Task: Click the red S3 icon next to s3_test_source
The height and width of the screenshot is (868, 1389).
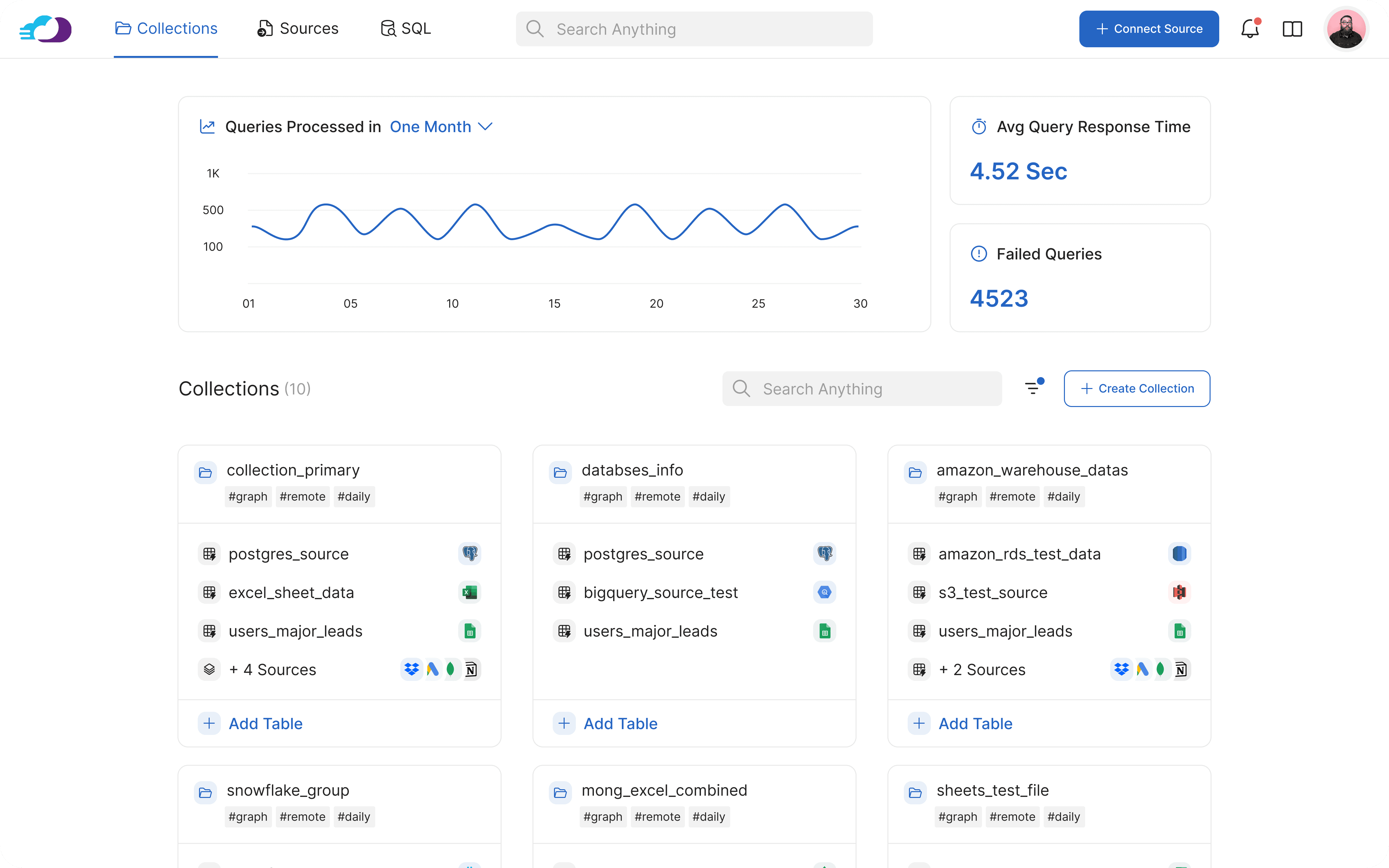Action: [1179, 592]
